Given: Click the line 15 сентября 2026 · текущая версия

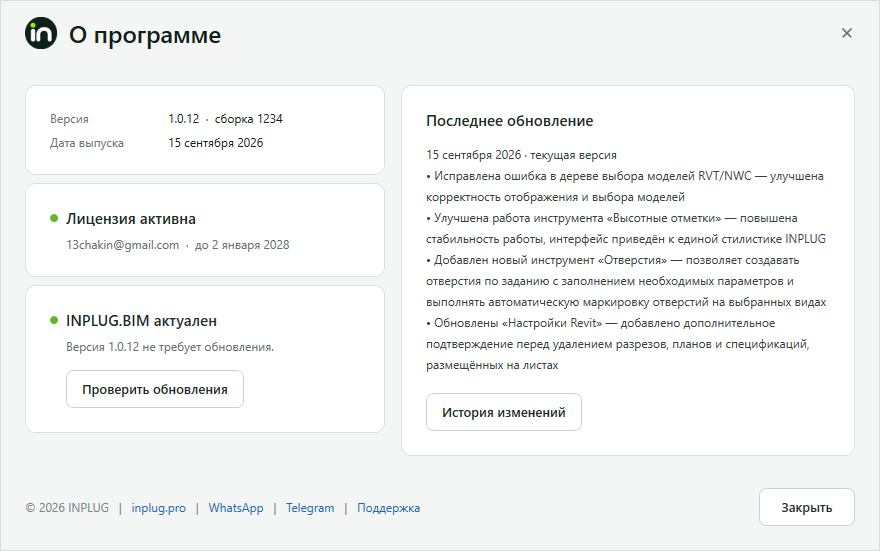Looking at the screenshot, I should 521,155.
